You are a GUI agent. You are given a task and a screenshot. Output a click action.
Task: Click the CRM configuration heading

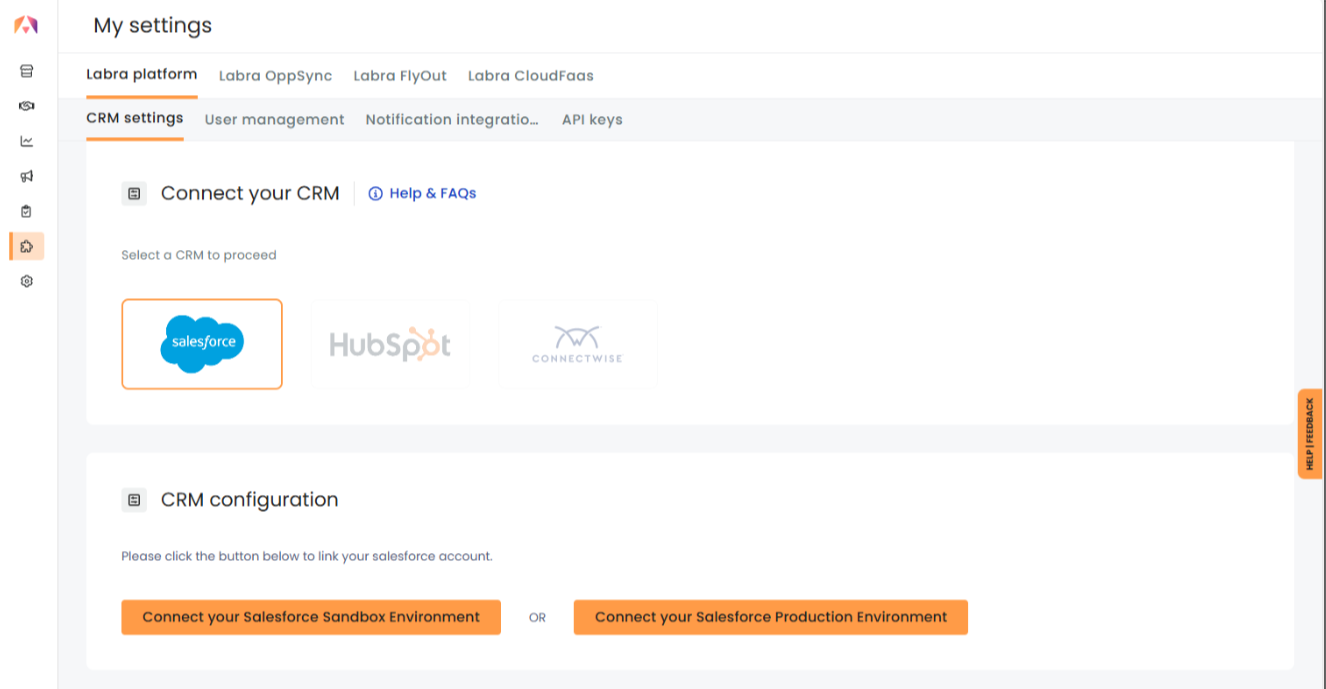coord(250,500)
